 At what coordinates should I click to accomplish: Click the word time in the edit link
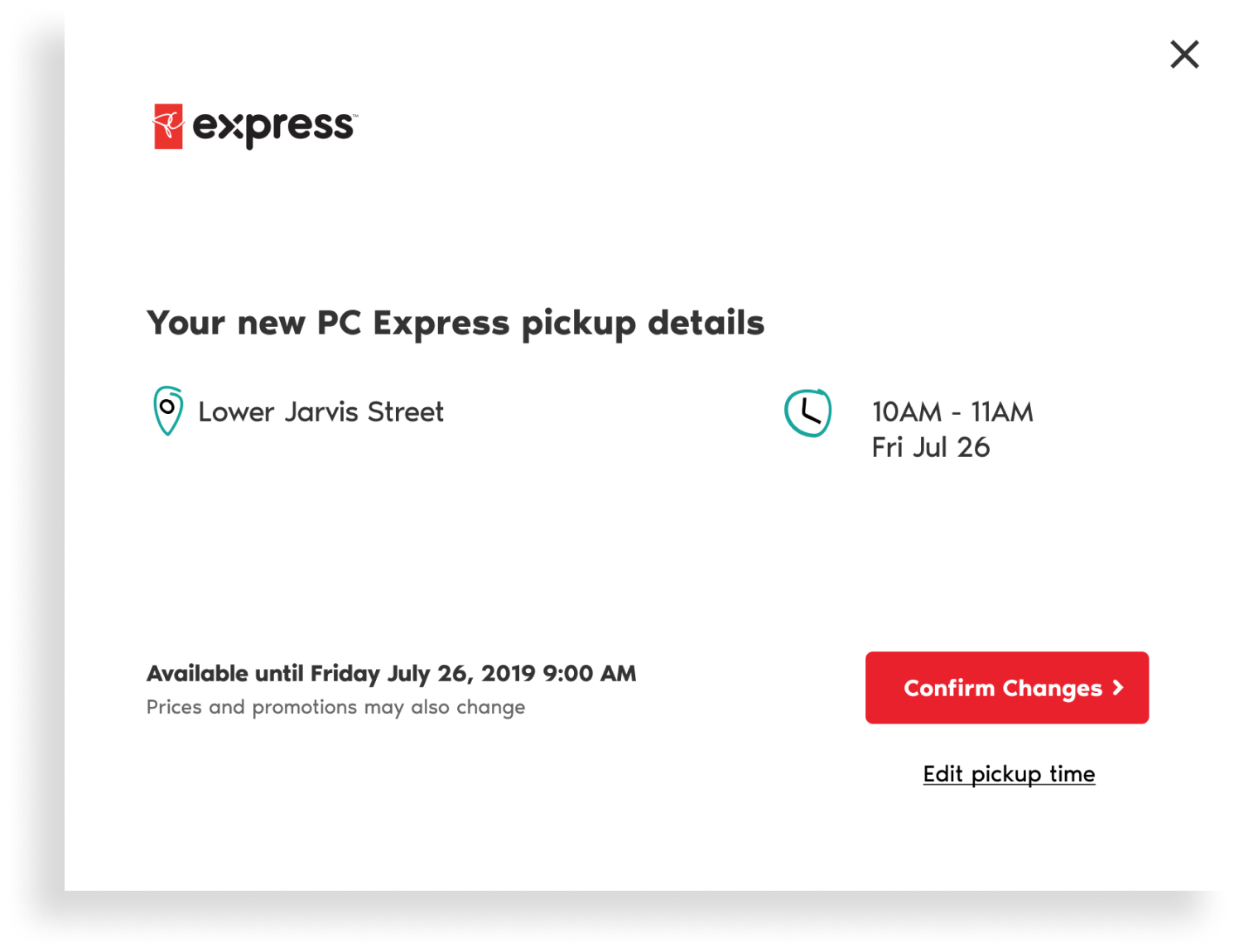[x=1073, y=774]
